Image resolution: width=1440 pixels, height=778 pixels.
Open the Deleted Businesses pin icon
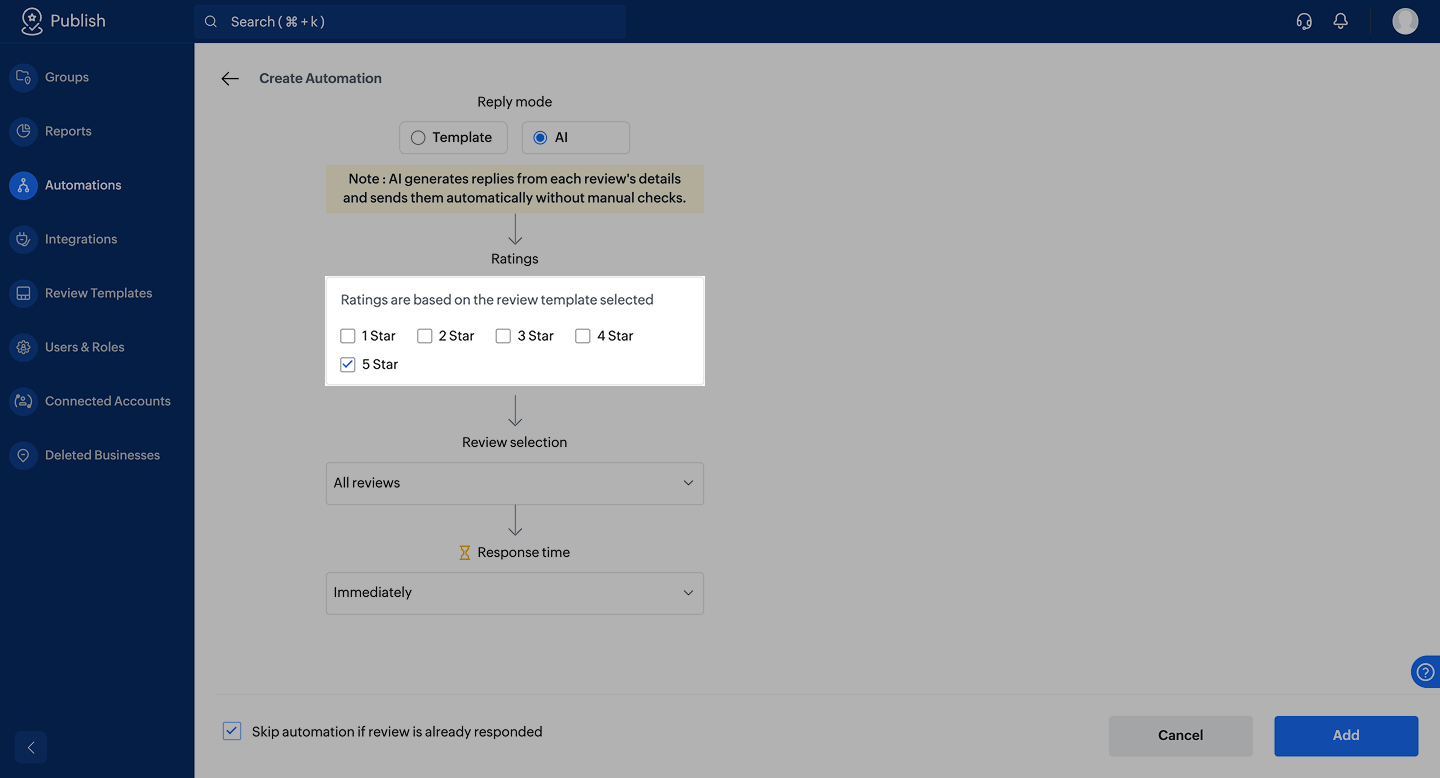click(23, 455)
